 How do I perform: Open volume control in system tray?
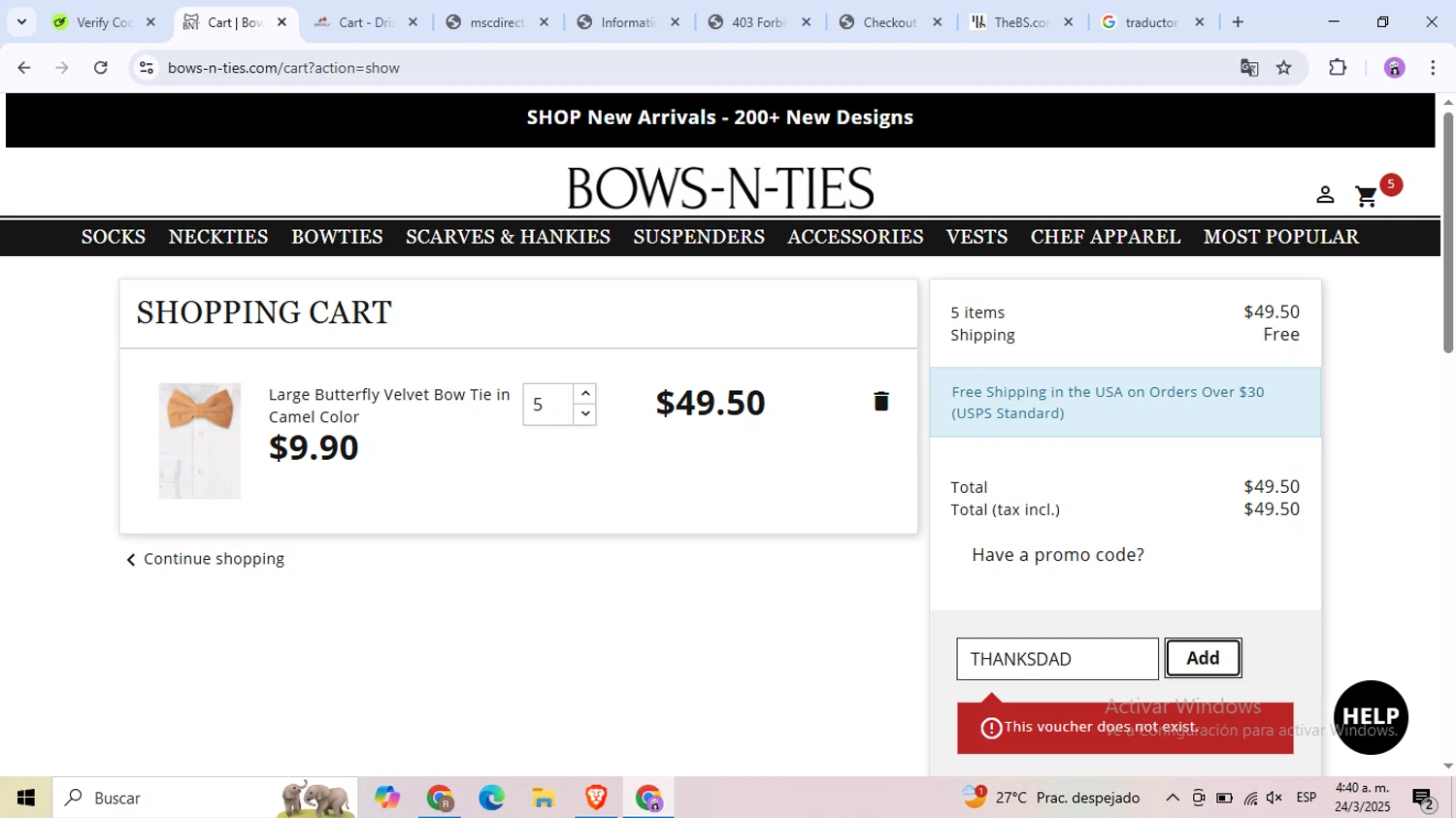(1274, 798)
